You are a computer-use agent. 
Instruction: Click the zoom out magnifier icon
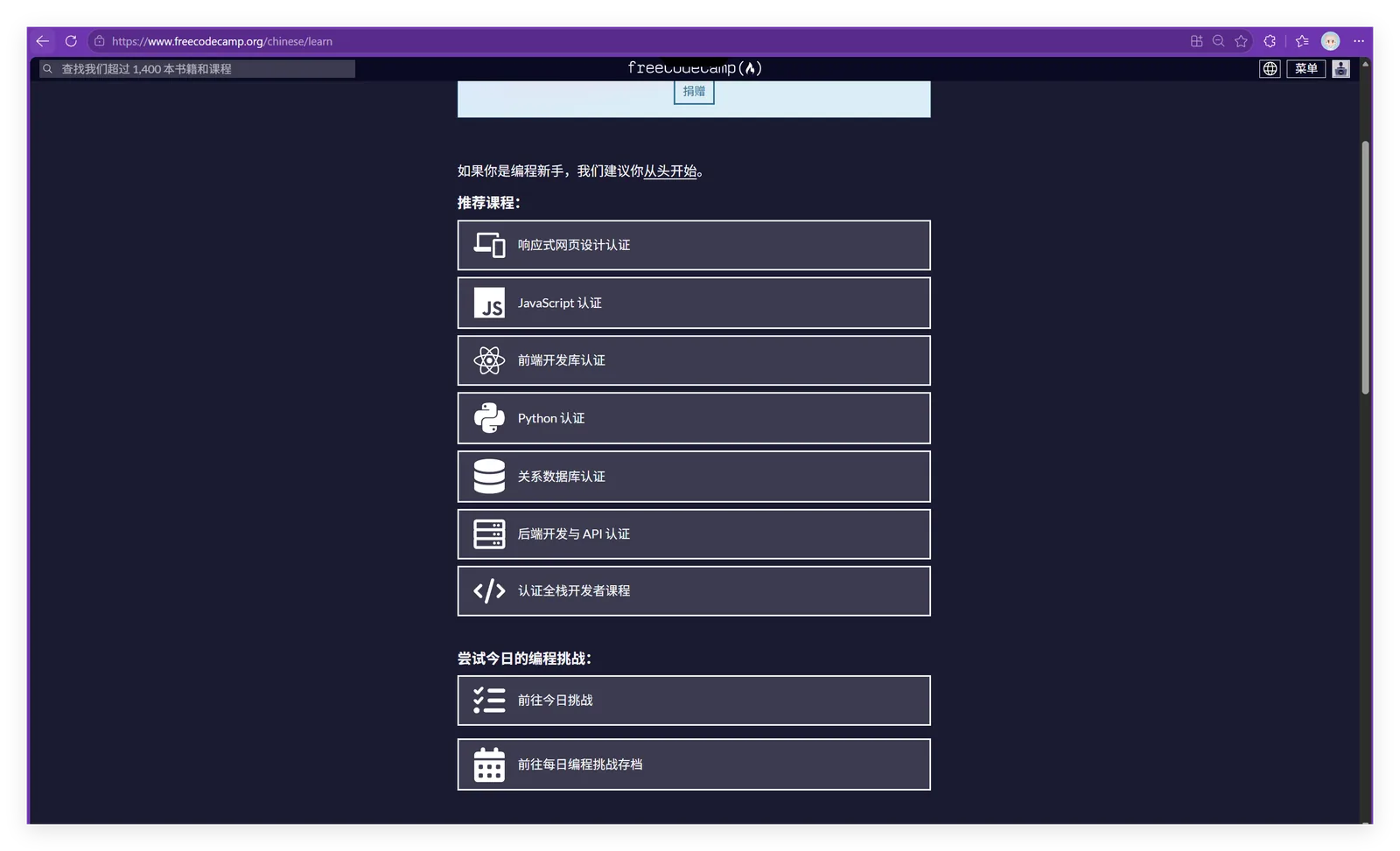pyautogui.click(x=1218, y=41)
